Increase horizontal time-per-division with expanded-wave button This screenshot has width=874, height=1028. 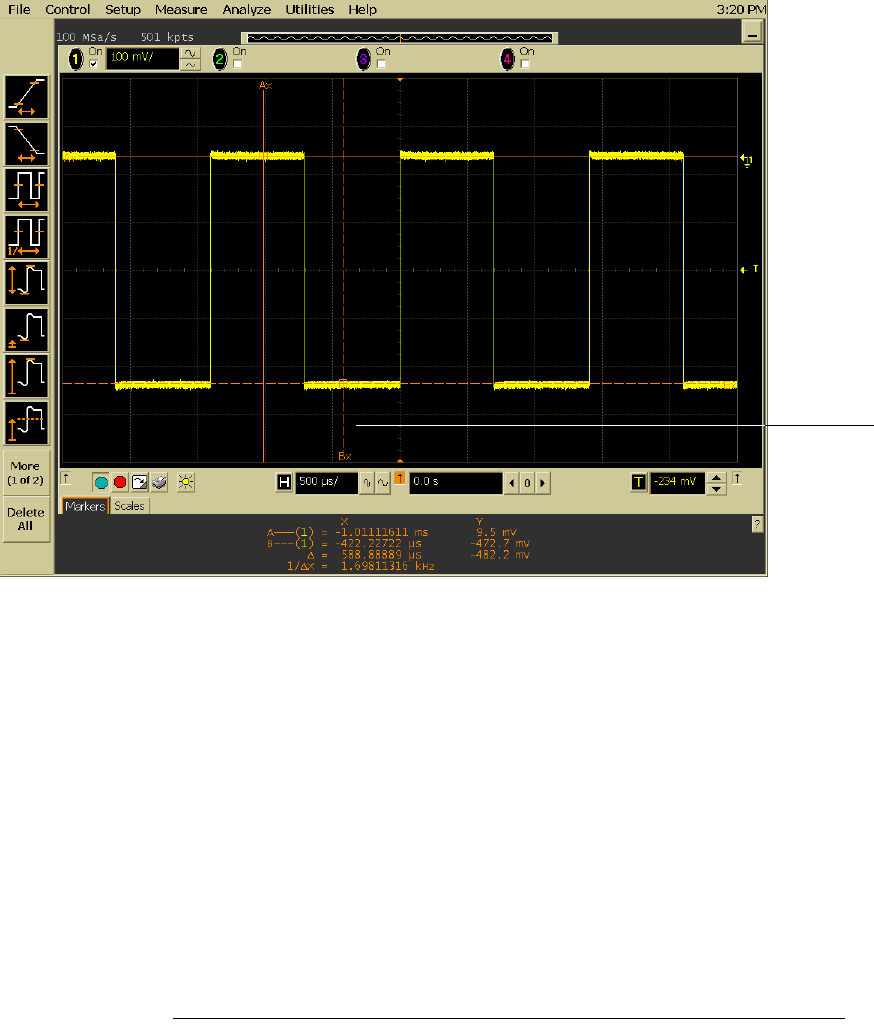[383, 483]
